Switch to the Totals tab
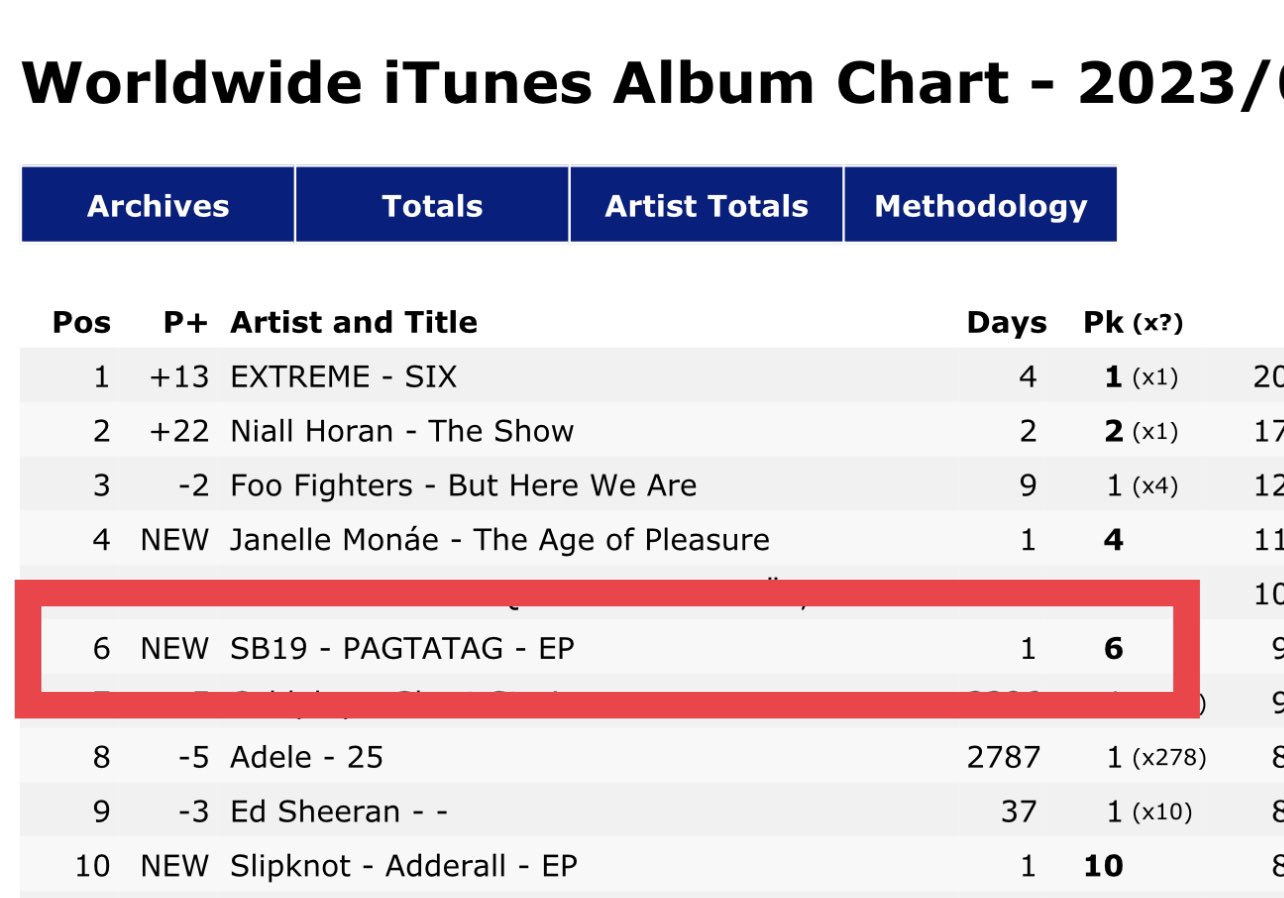This screenshot has width=1284, height=898. 432,205
